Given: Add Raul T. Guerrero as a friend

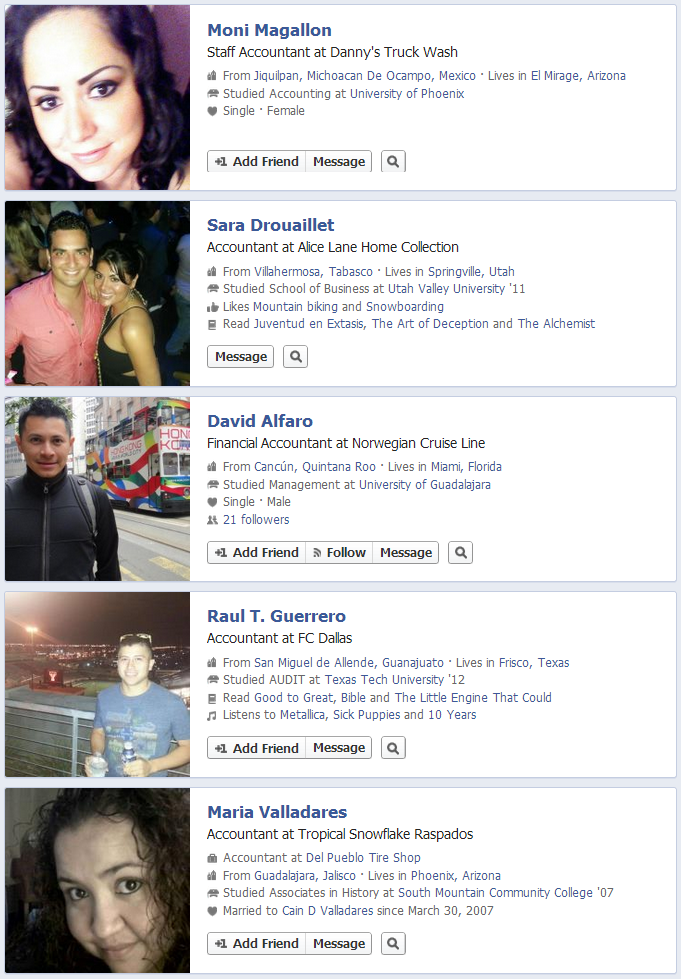Looking at the screenshot, I should [257, 747].
